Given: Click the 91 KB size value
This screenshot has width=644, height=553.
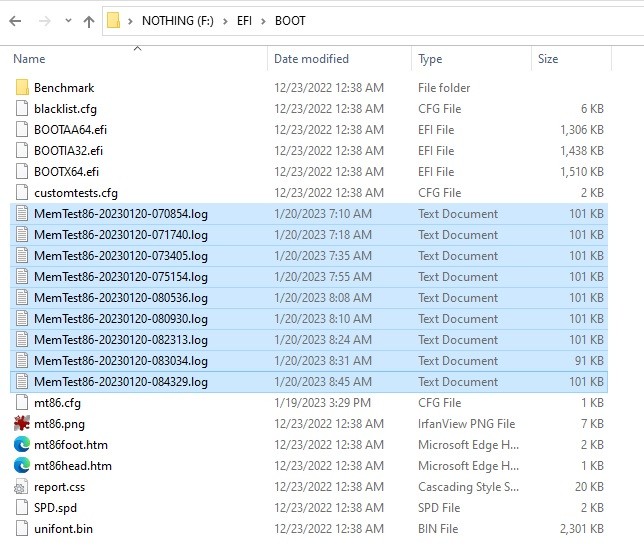Looking at the screenshot, I should point(589,360).
